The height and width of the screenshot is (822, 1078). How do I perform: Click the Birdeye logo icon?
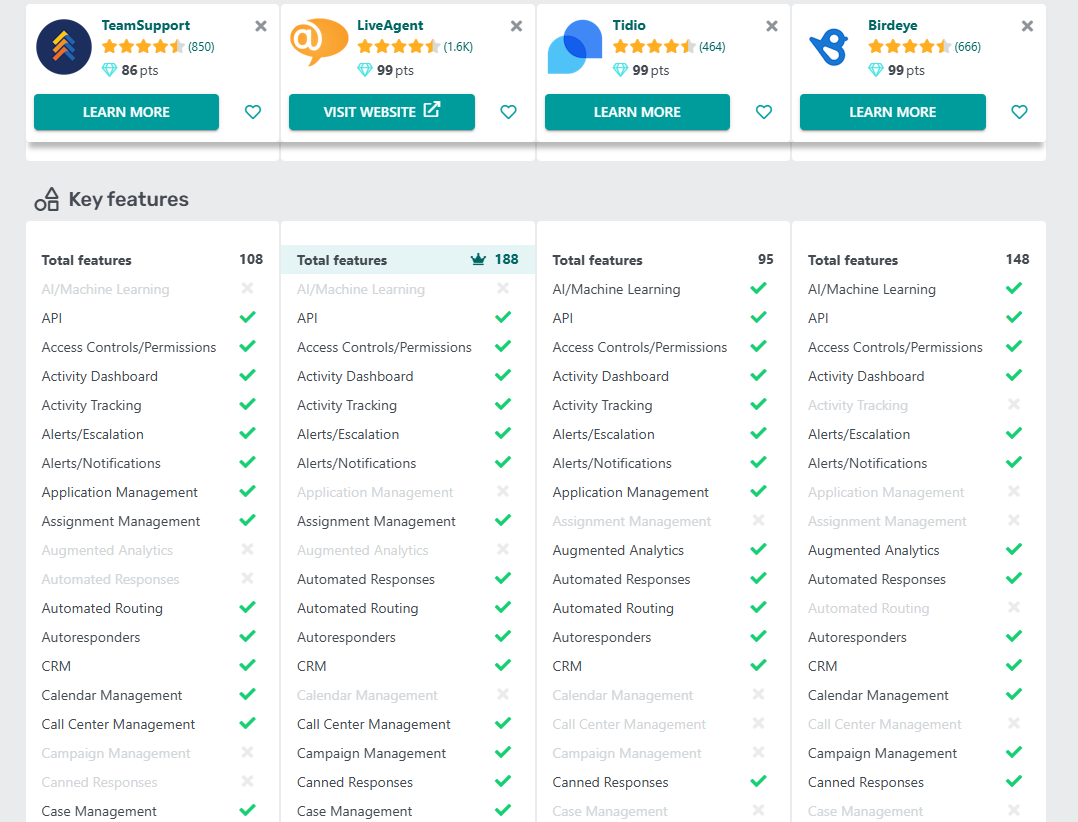[830, 46]
